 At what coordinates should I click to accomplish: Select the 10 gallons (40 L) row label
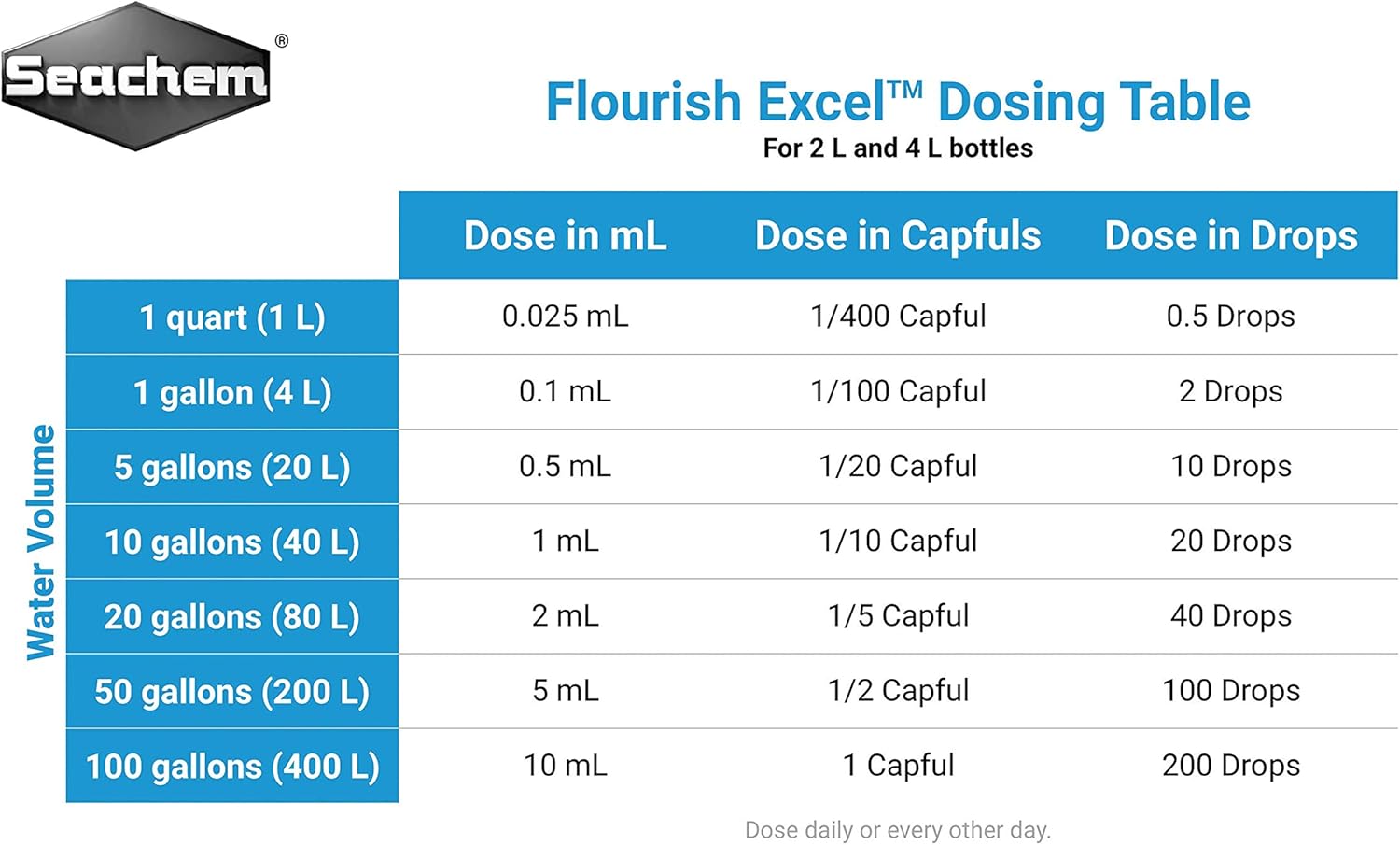232,542
